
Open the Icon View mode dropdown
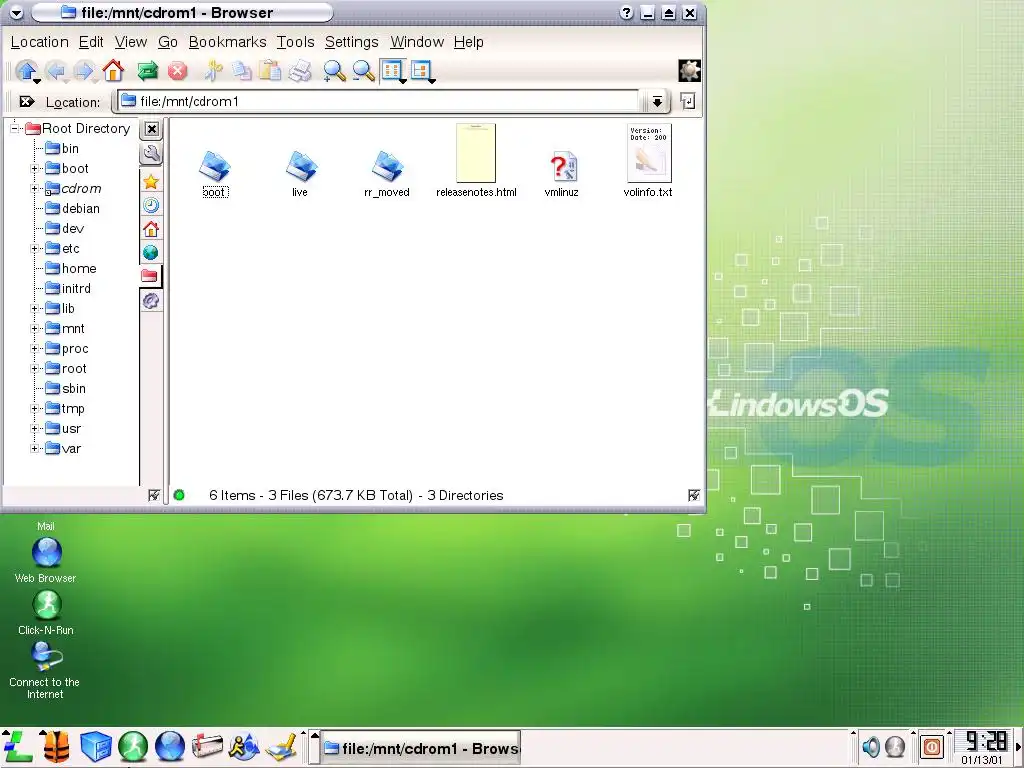click(x=393, y=71)
